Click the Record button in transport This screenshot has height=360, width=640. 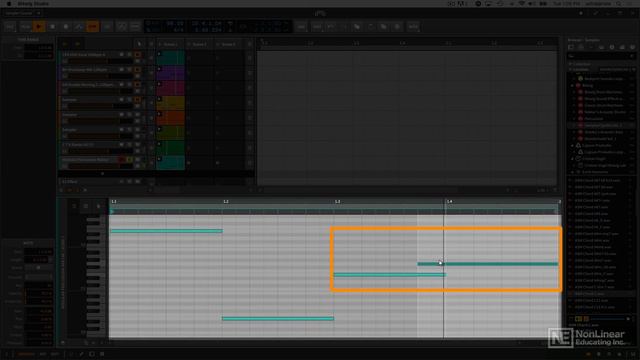click(x=66, y=27)
